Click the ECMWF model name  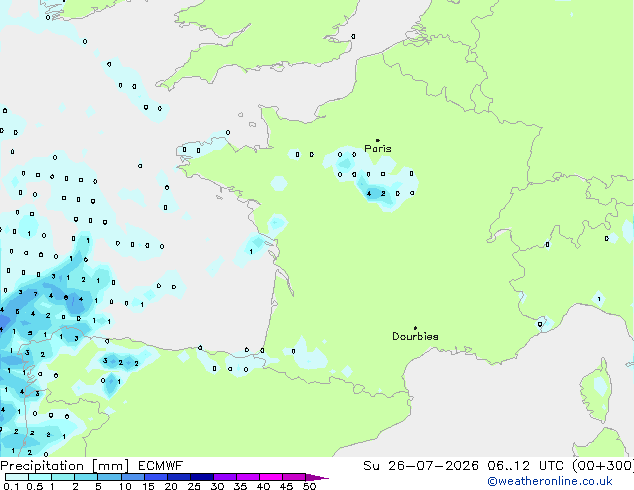161,466
